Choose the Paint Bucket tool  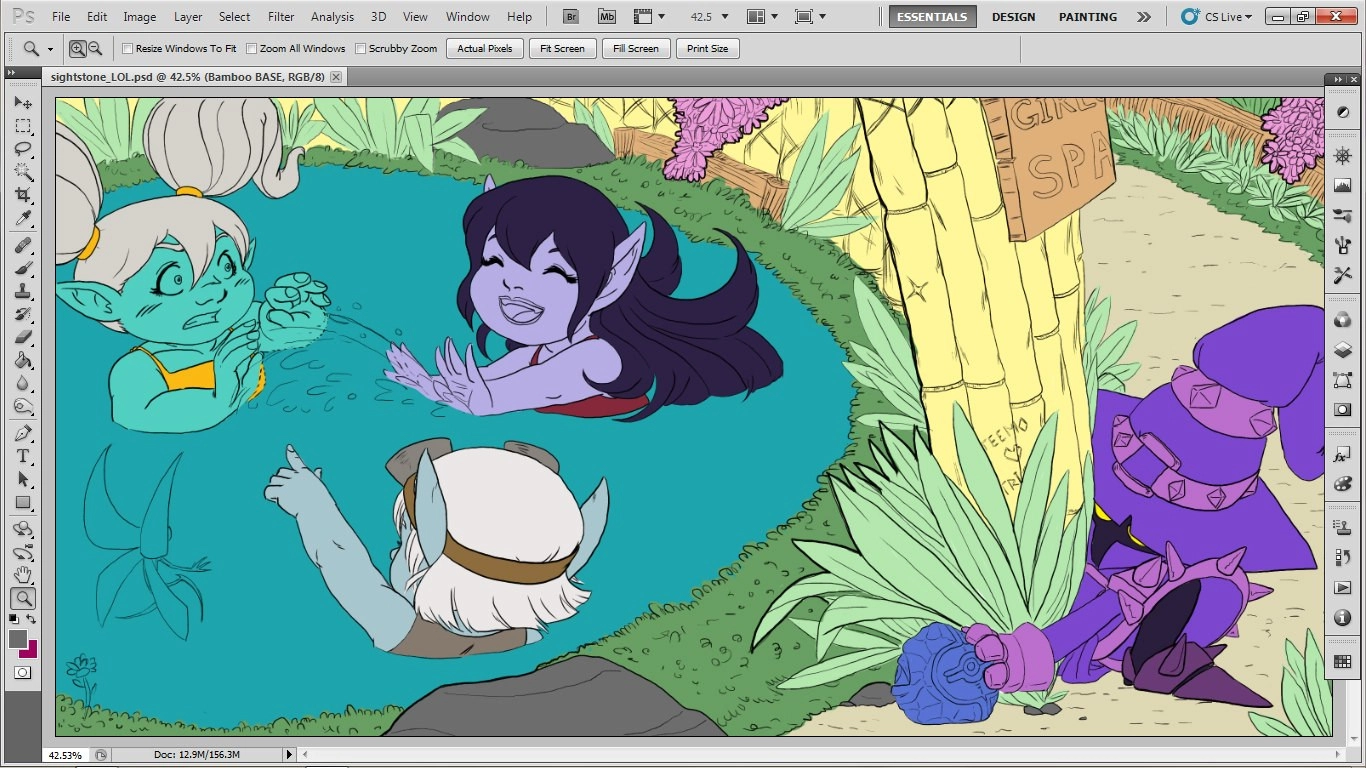point(22,360)
